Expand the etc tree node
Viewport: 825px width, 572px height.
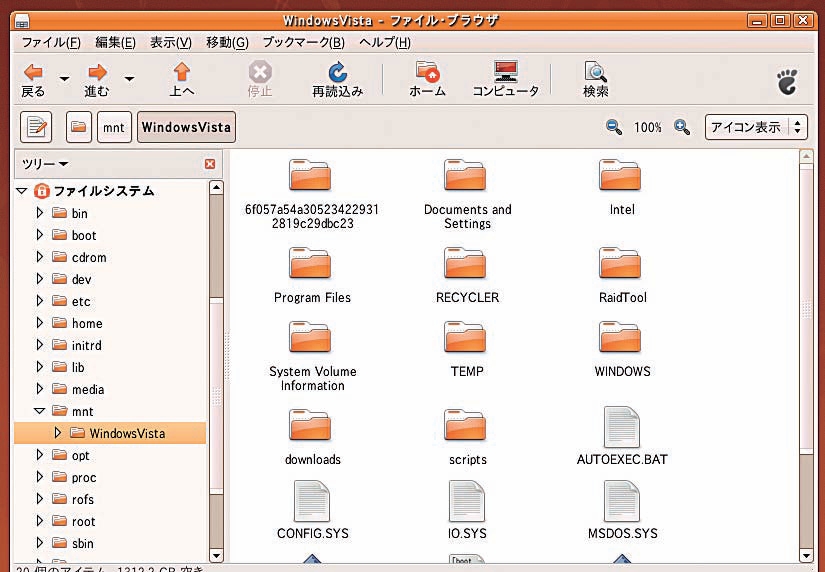[x=39, y=301]
